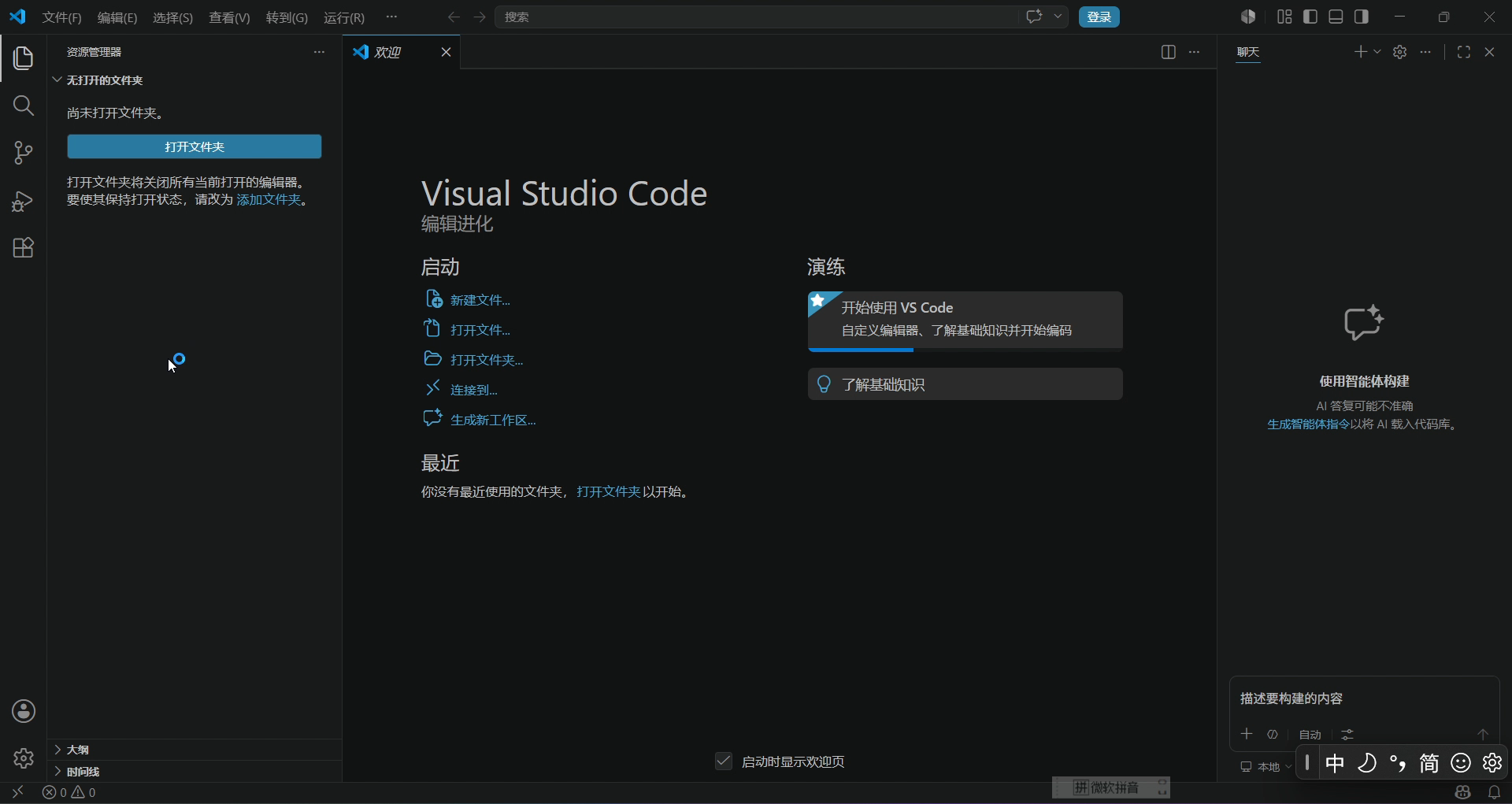Open the Run and Debug view

(x=23, y=201)
